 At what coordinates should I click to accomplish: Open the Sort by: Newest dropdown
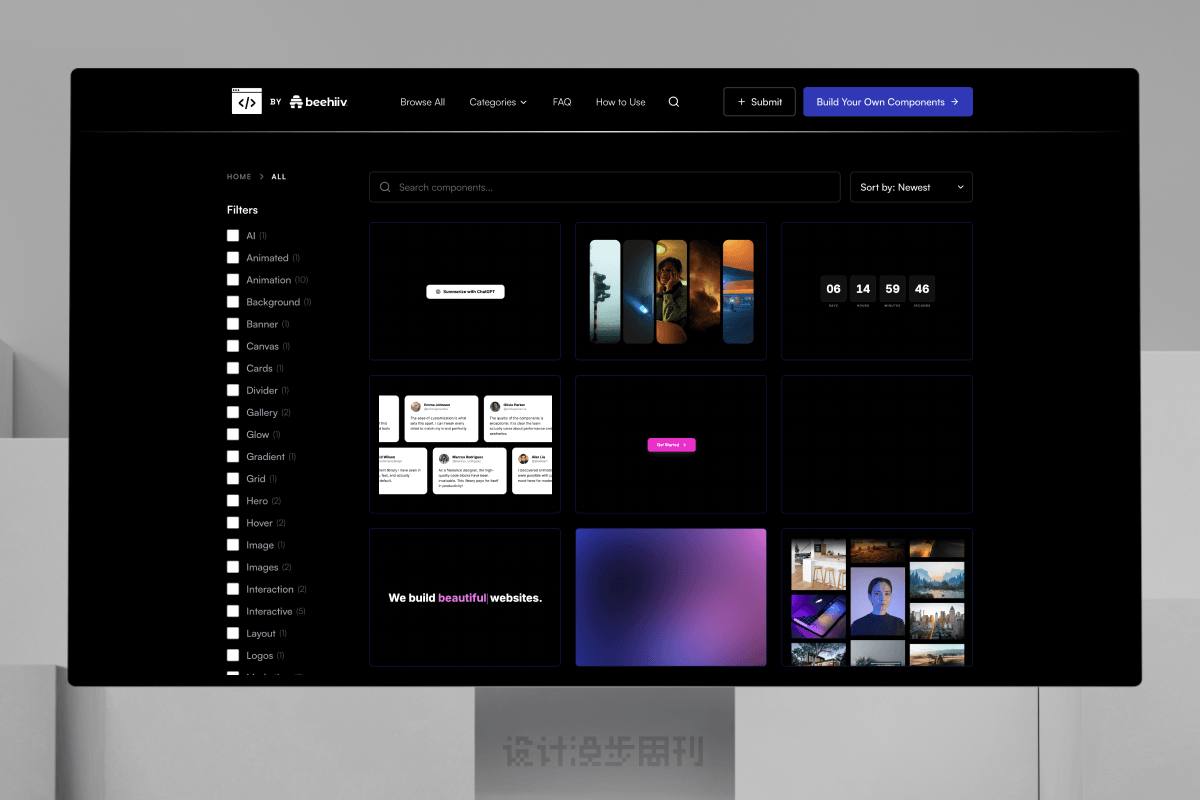click(x=911, y=187)
